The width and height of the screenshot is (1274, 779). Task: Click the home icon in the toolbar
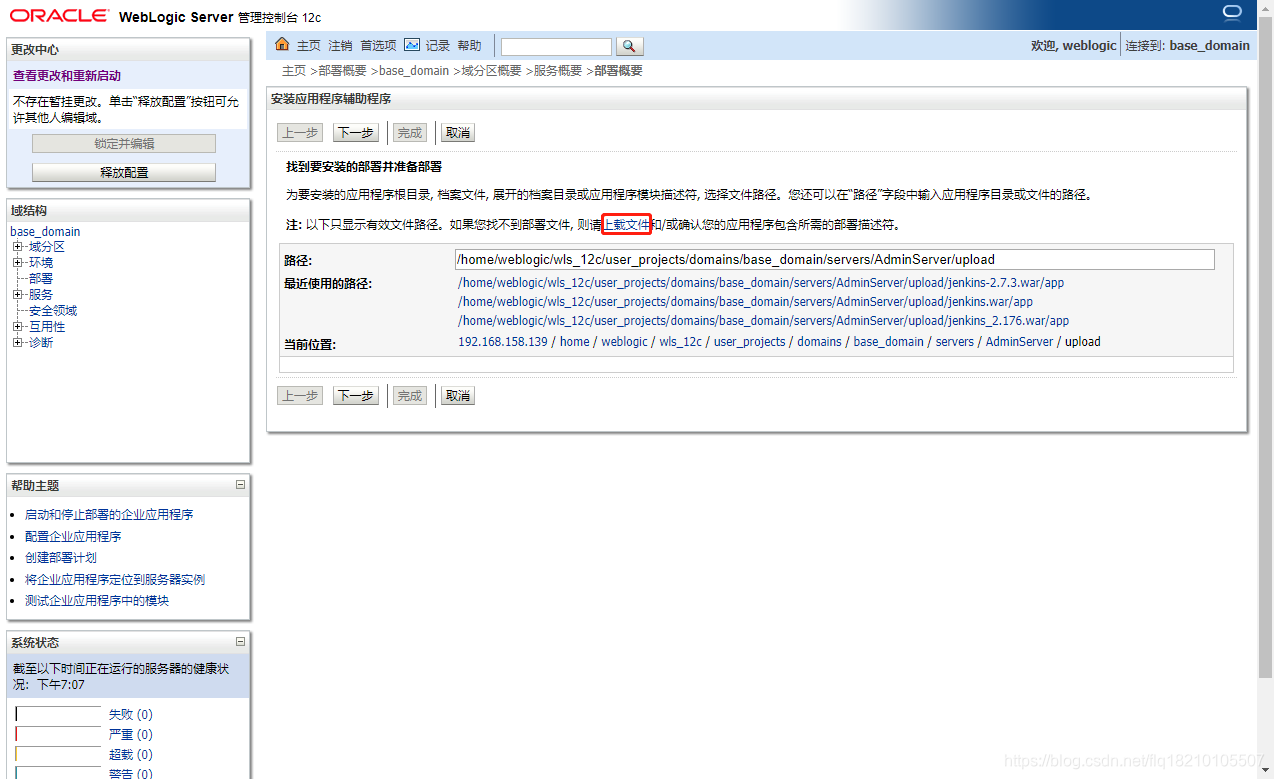point(283,44)
